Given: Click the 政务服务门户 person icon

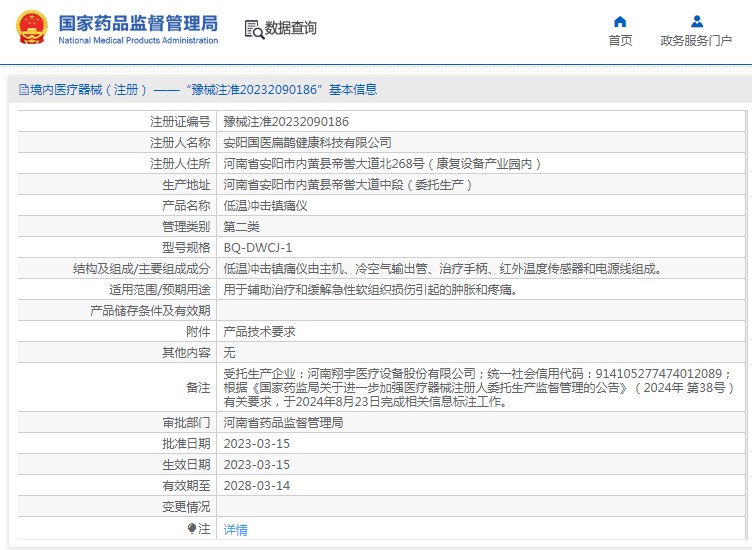Looking at the screenshot, I should pos(696,21).
